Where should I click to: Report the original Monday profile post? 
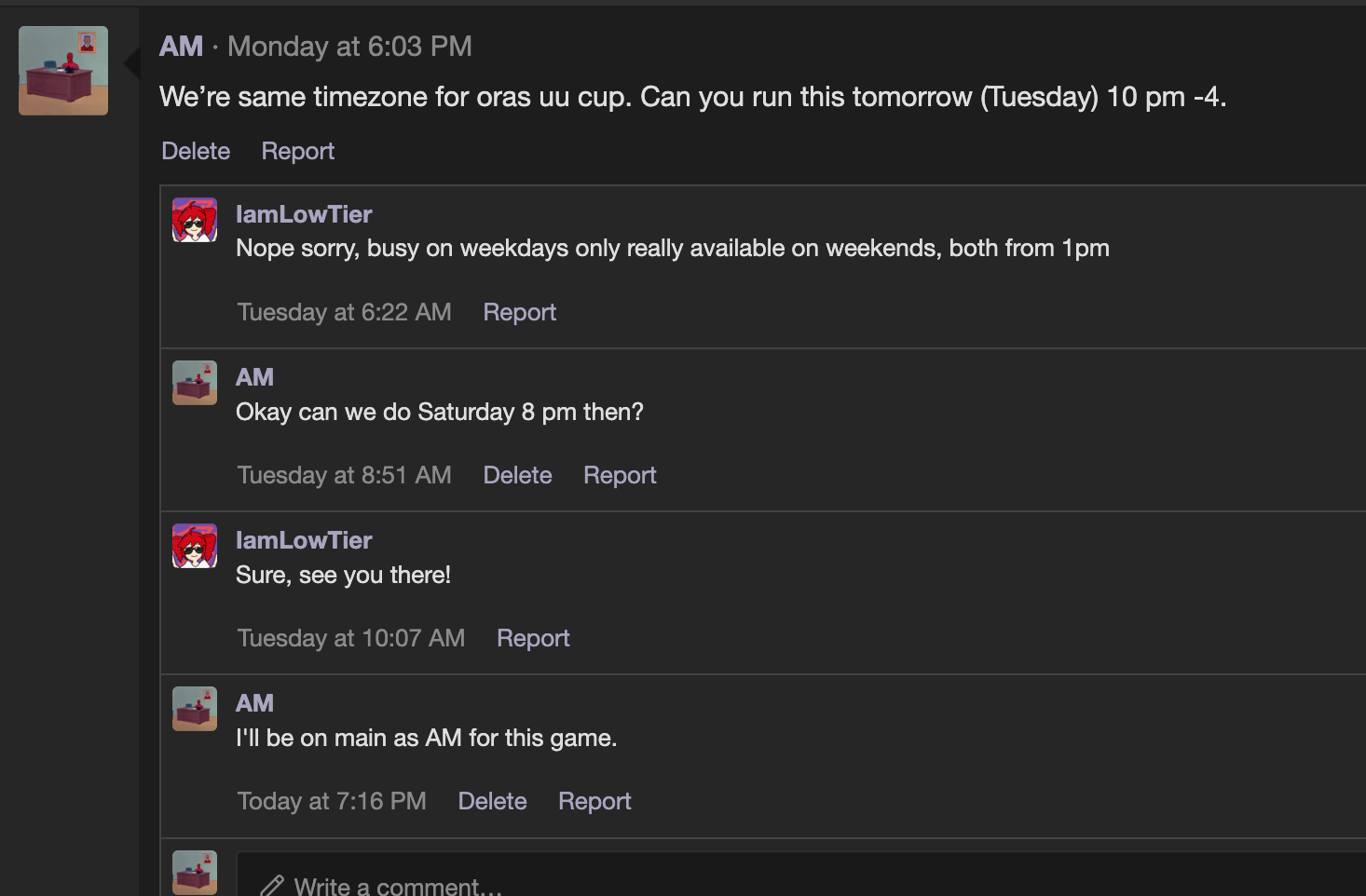[x=297, y=151]
